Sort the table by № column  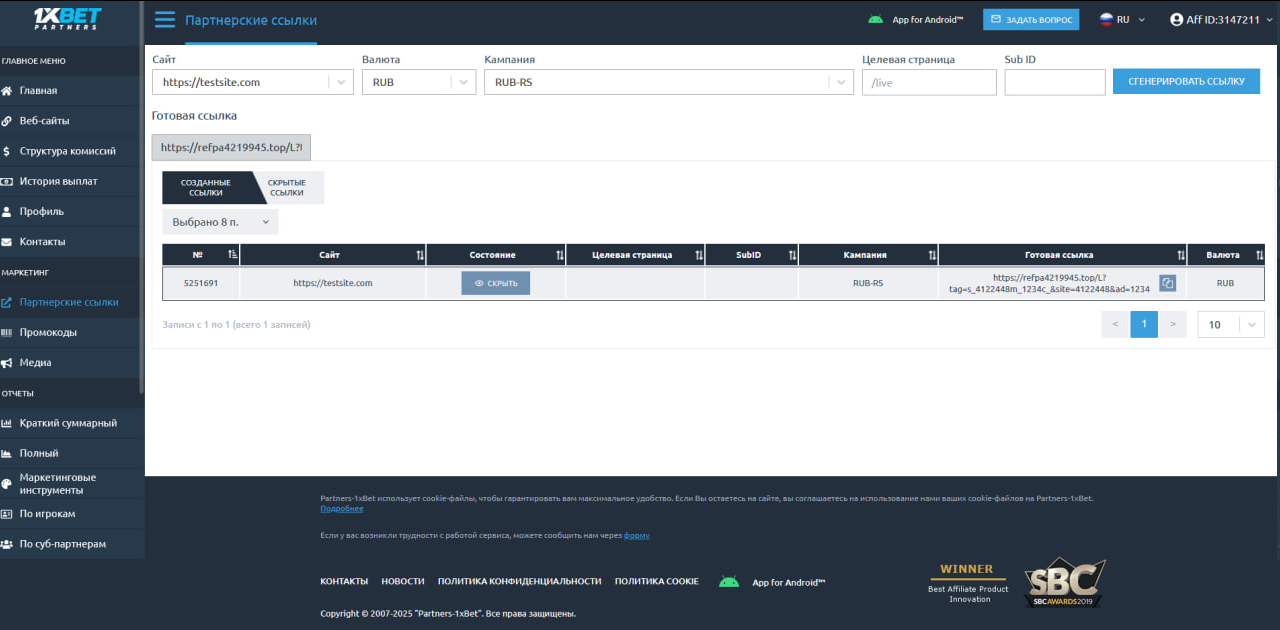(x=232, y=255)
